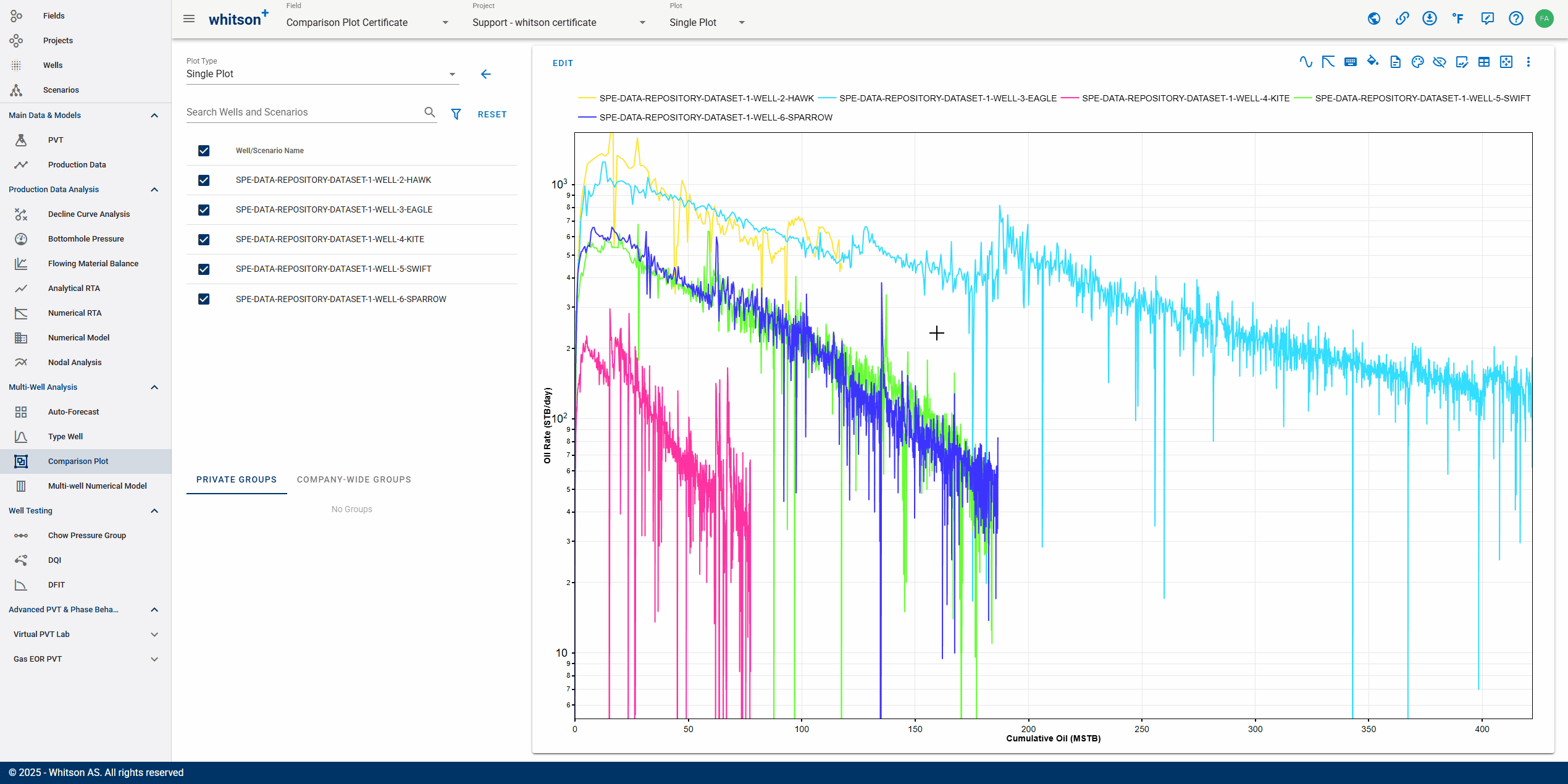Image resolution: width=1568 pixels, height=784 pixels.
Task: Open the Field dropdown
Action: pyautogui.click(x=367, y=22)
